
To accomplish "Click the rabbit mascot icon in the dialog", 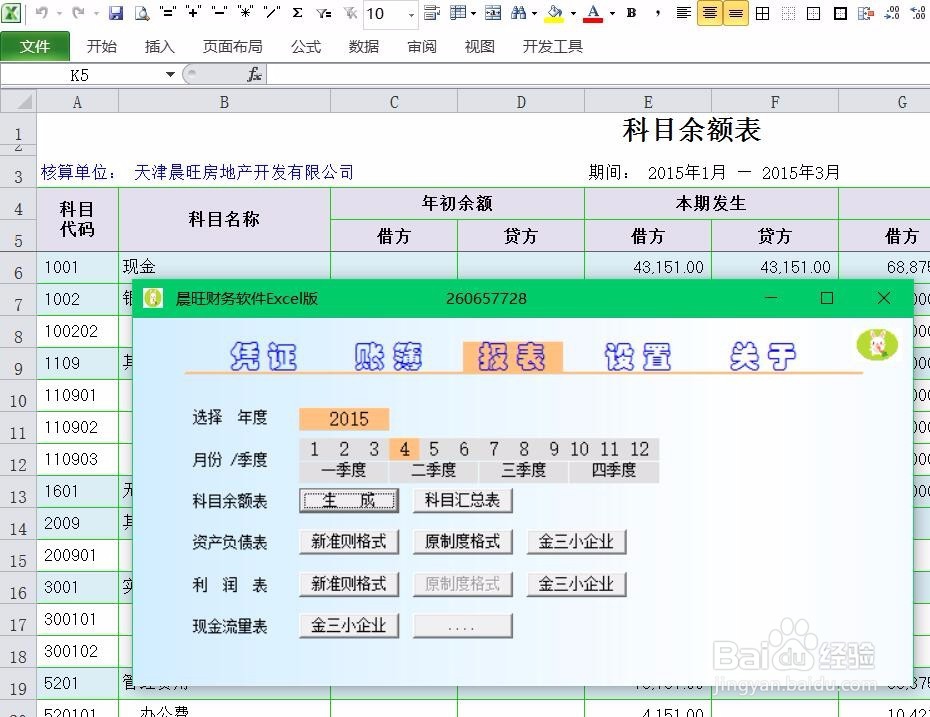I will (877, 344).
